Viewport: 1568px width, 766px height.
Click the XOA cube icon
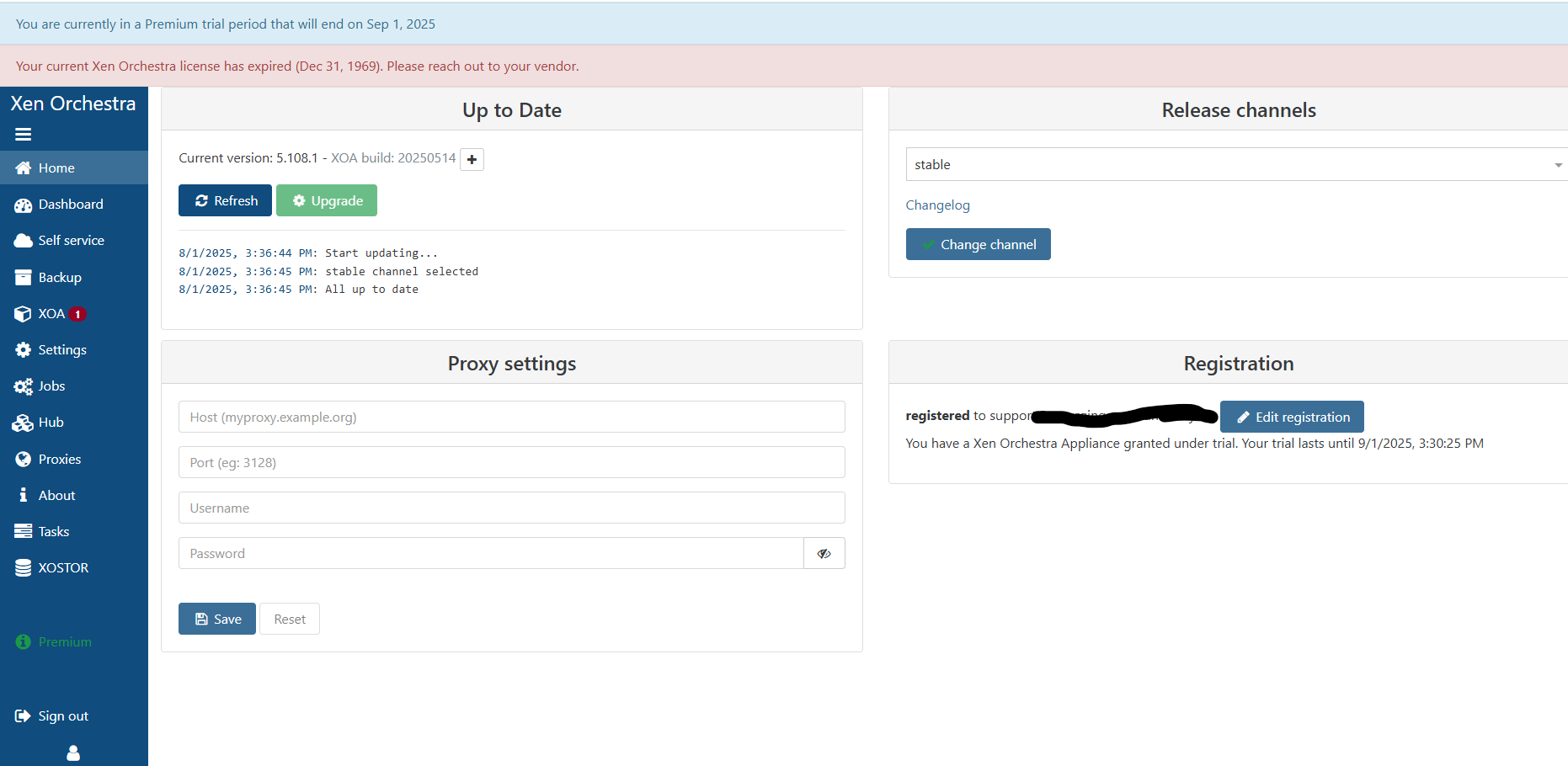point(23,314)
